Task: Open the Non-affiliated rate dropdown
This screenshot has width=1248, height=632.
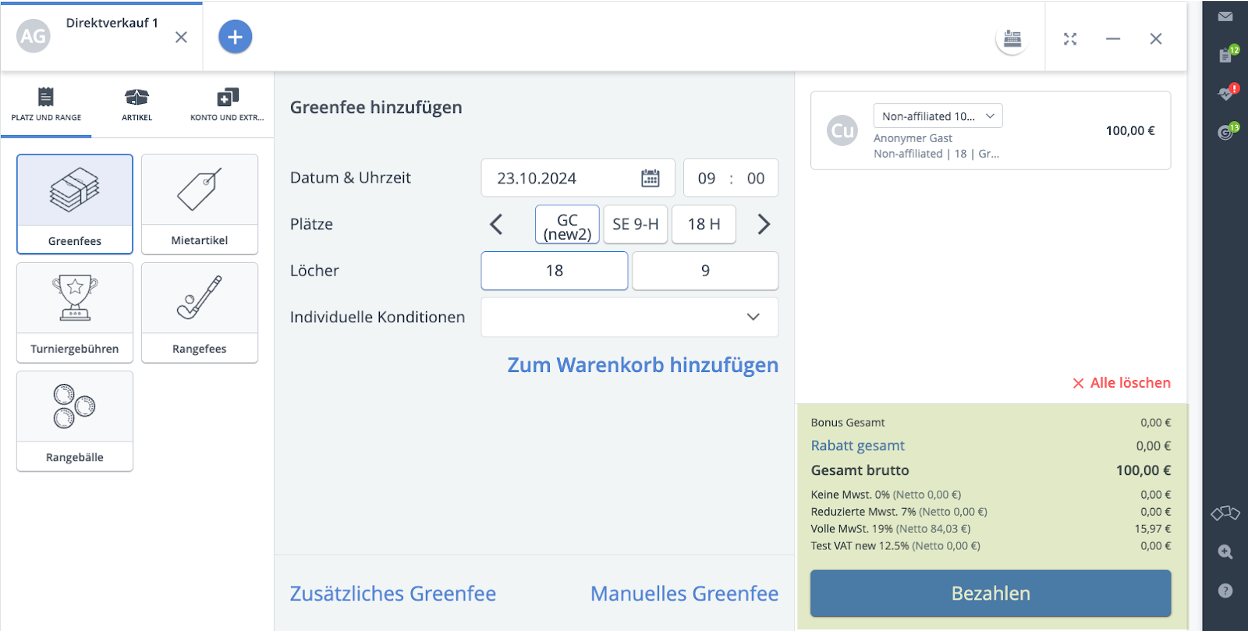Action: point(937,116)
